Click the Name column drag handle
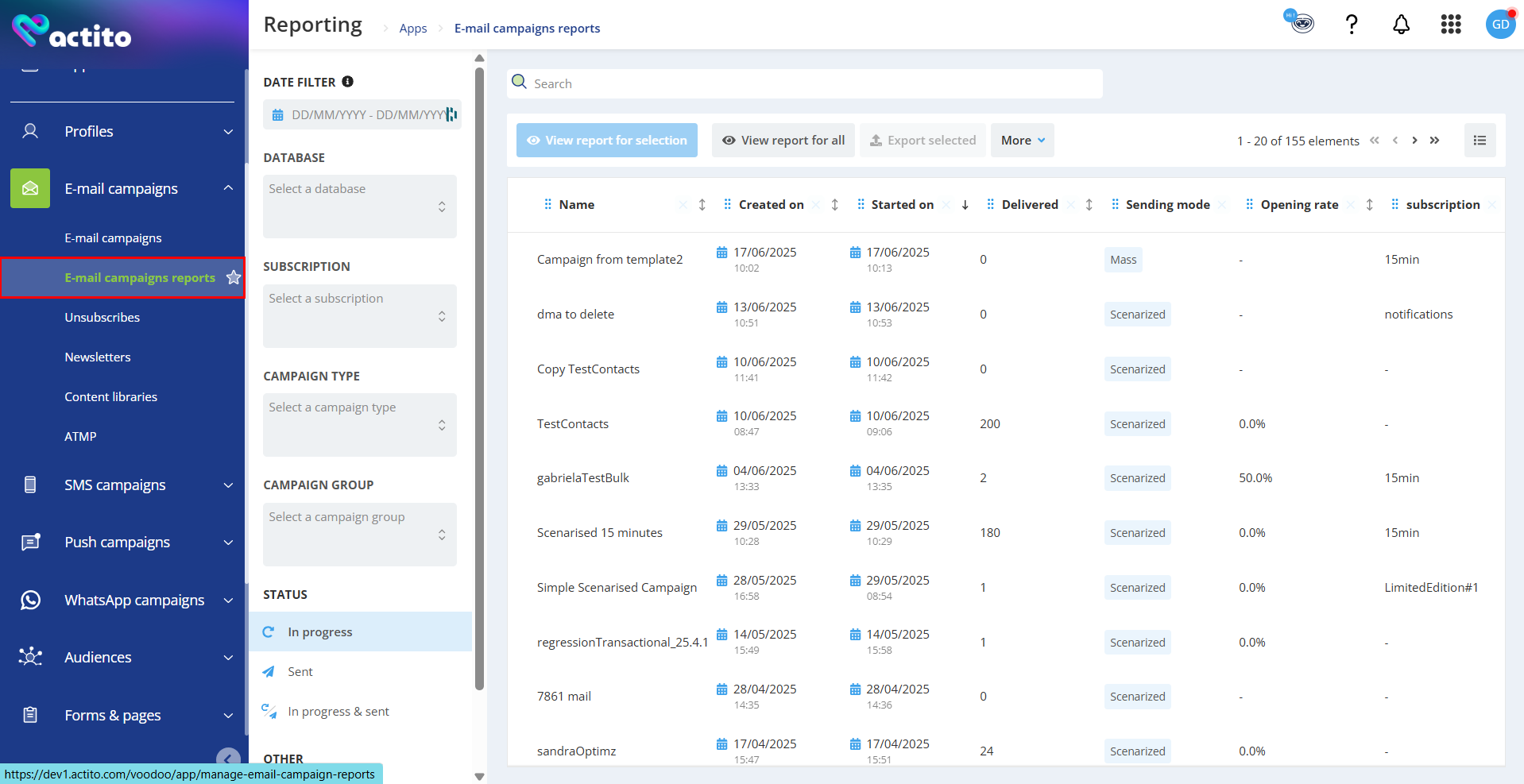Image resolution: width=1524 pixels, height=784 pixels. point(547,205)
